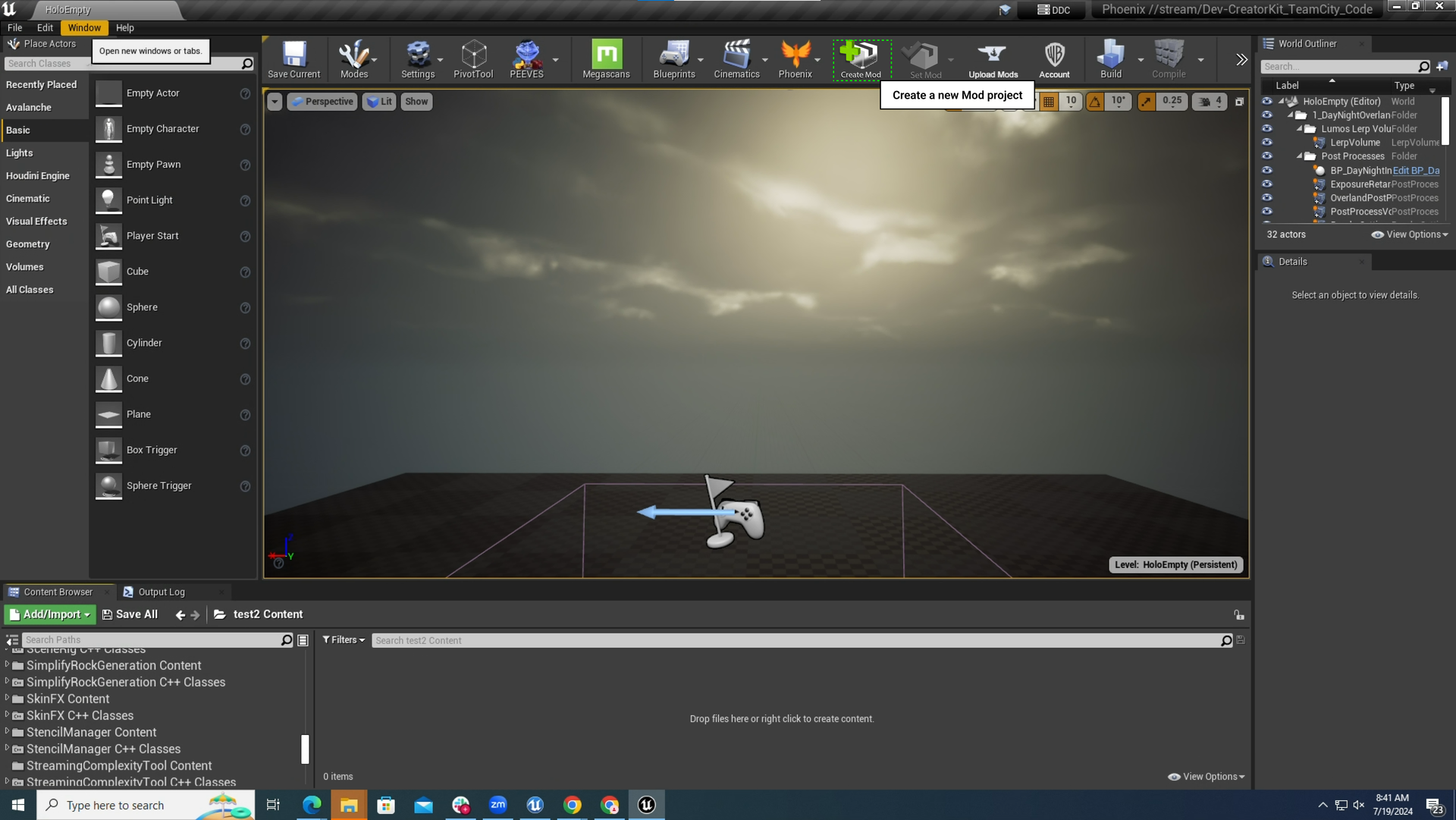Open the Cinematics toolbar button

point(736,59)
